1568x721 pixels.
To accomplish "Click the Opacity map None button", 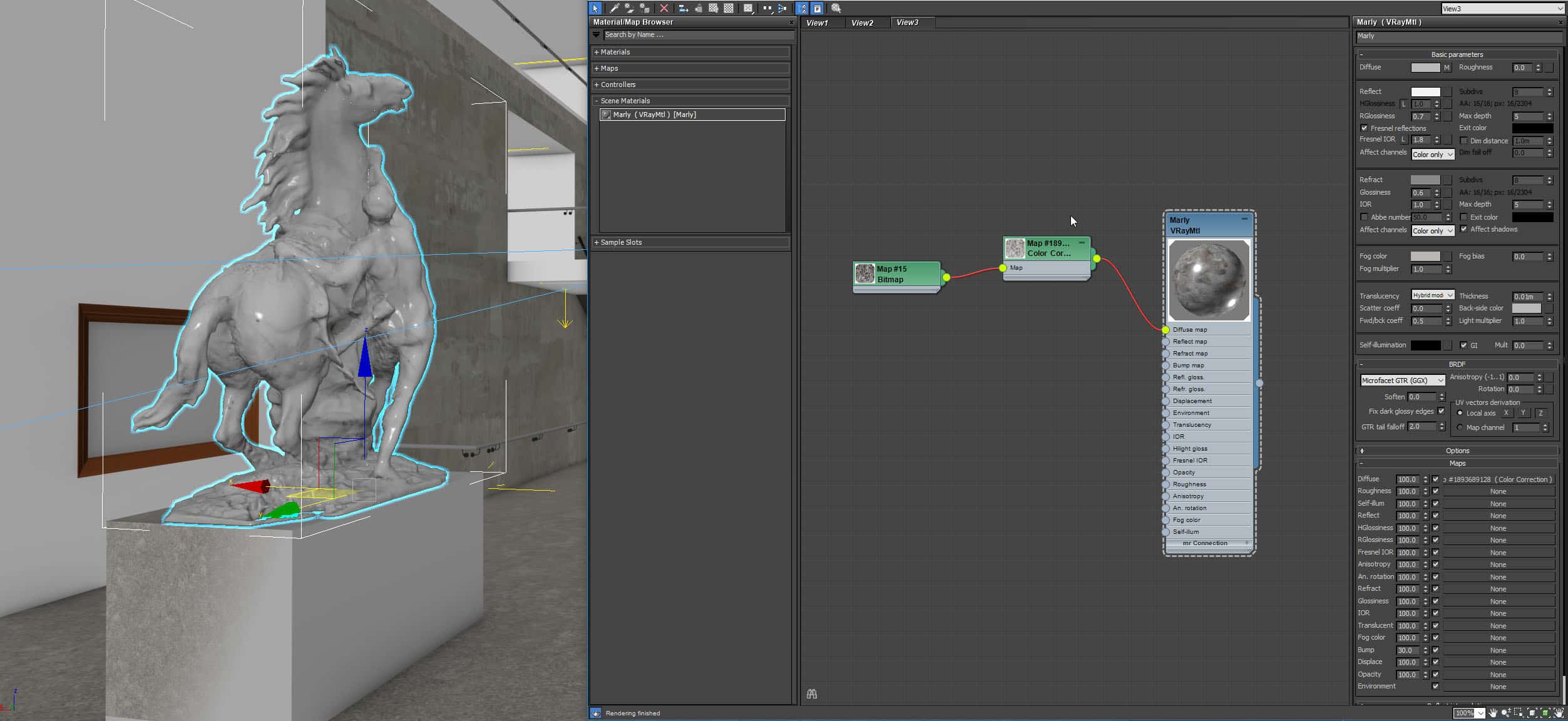I will (x=1499, y=675).
